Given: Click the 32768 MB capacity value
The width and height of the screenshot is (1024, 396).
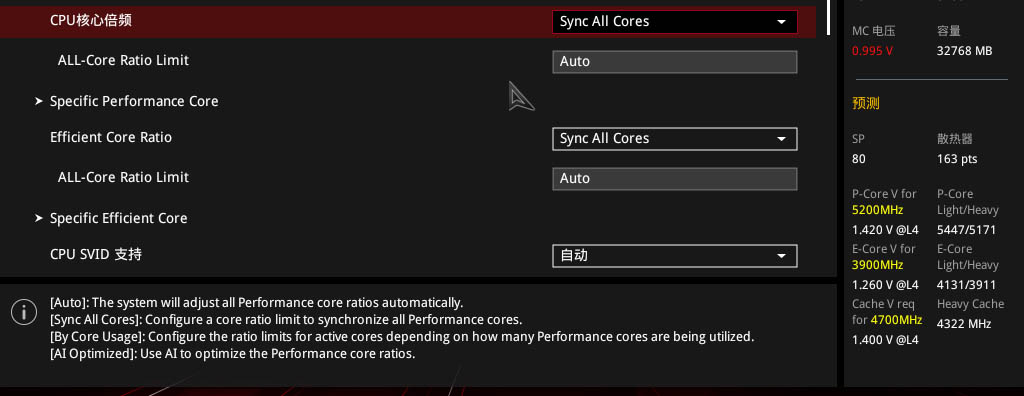Looking at the screenshot, I should tap(965, 51).
